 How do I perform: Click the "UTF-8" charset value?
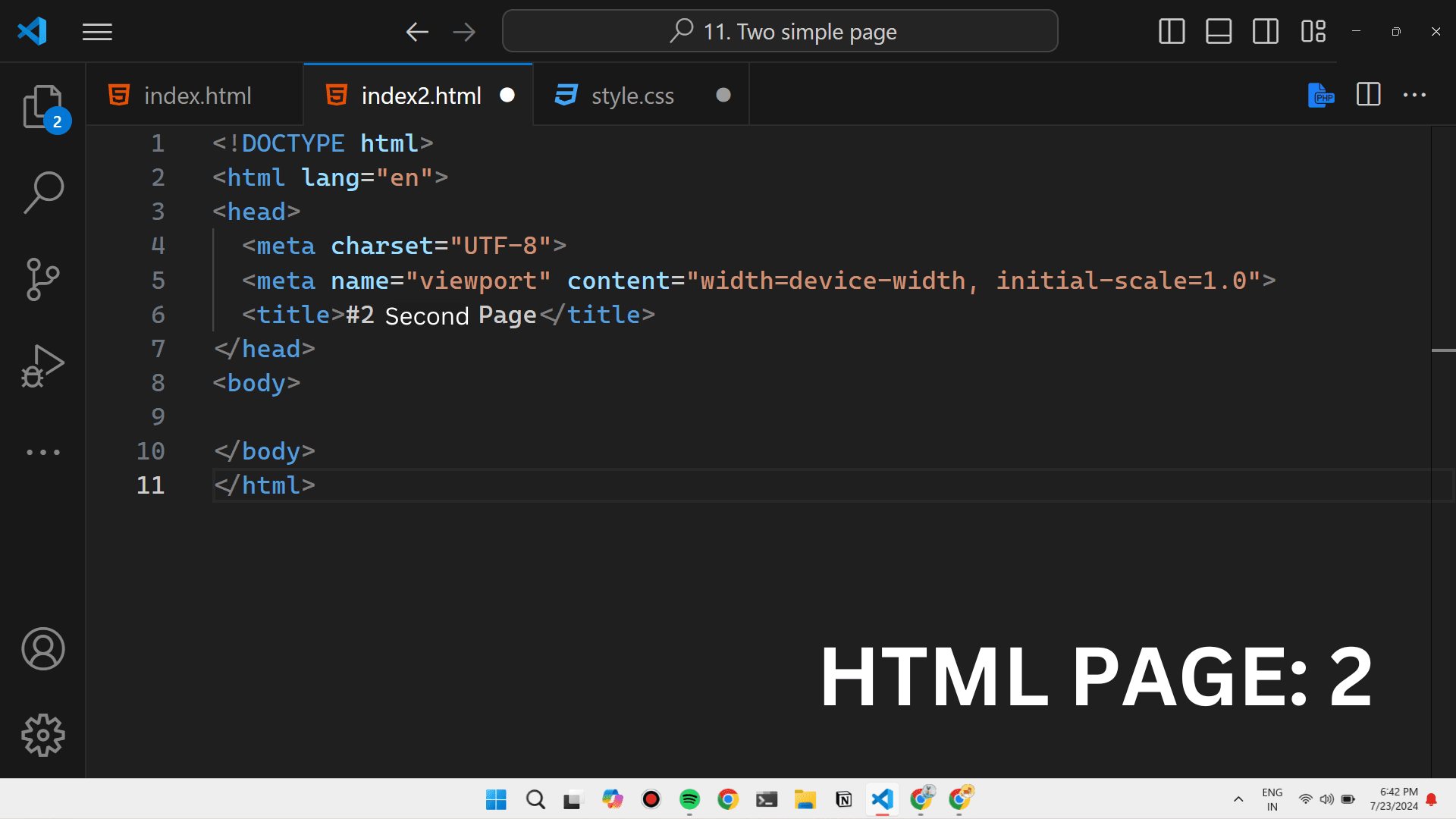pos(500,246)
